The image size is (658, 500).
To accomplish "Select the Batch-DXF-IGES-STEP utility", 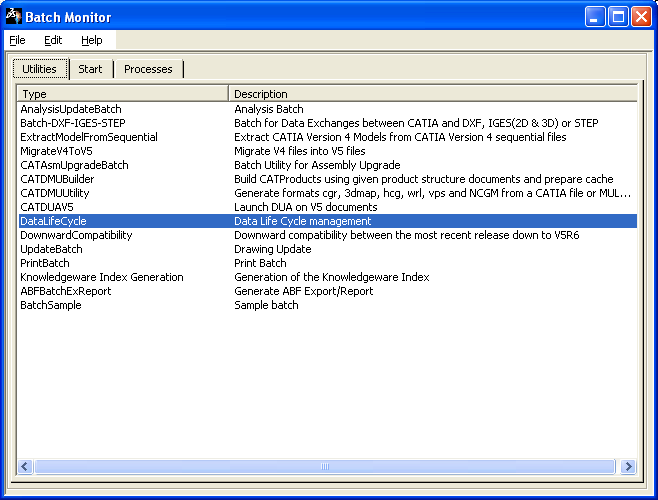I will pyautogui.click(x=73, y=123).
